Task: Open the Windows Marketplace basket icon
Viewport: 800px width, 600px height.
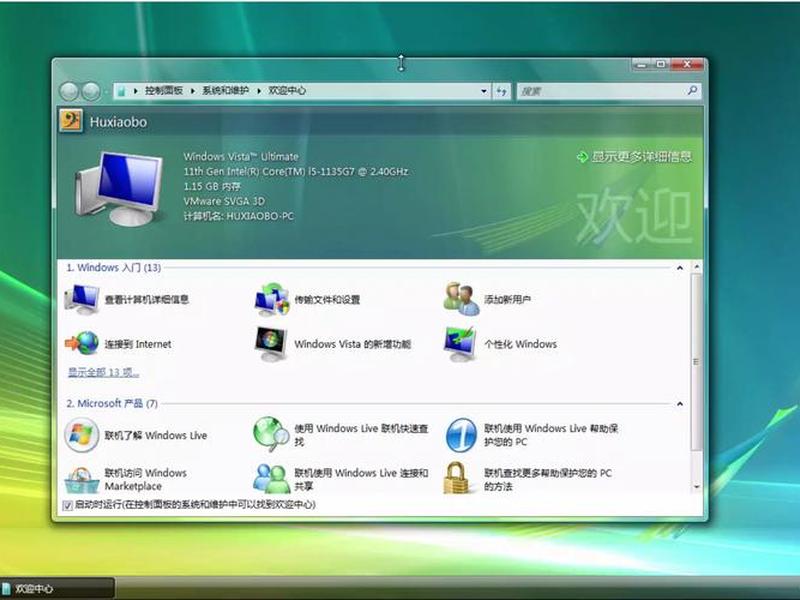Action: point(82,480)
